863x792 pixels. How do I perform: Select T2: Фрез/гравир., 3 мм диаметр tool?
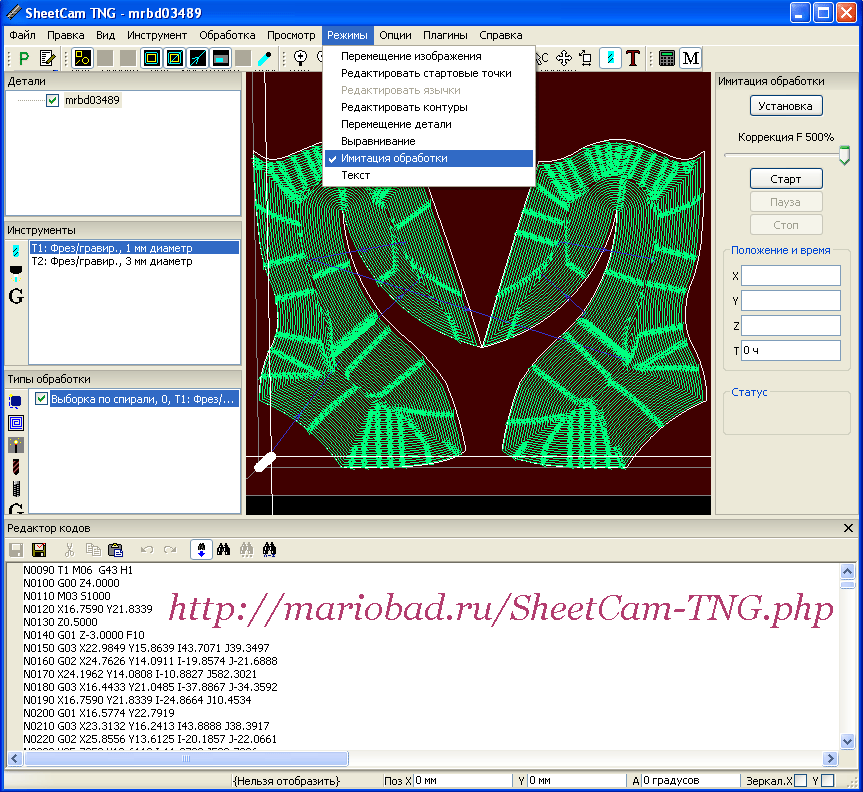tap(134, 261)
